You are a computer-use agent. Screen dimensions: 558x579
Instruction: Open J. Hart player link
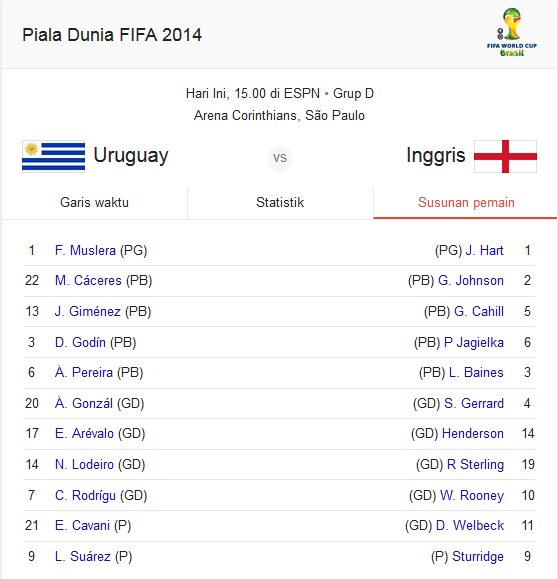(485, 250)
